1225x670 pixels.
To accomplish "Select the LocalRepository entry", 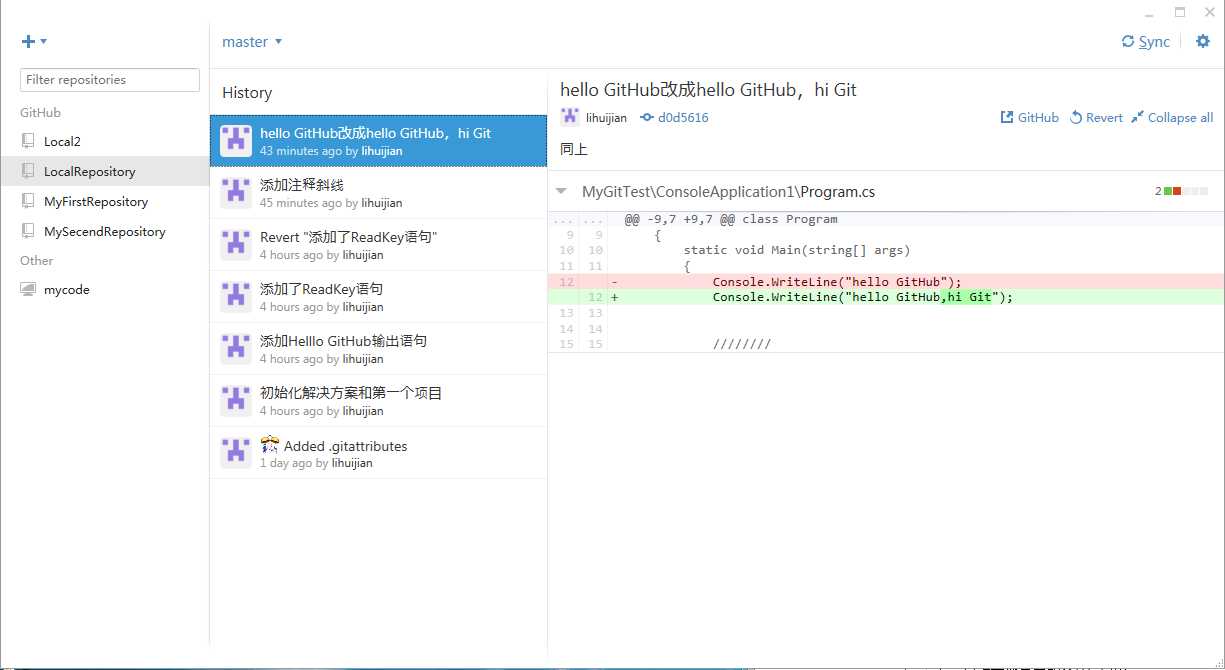I will (105, 172).
